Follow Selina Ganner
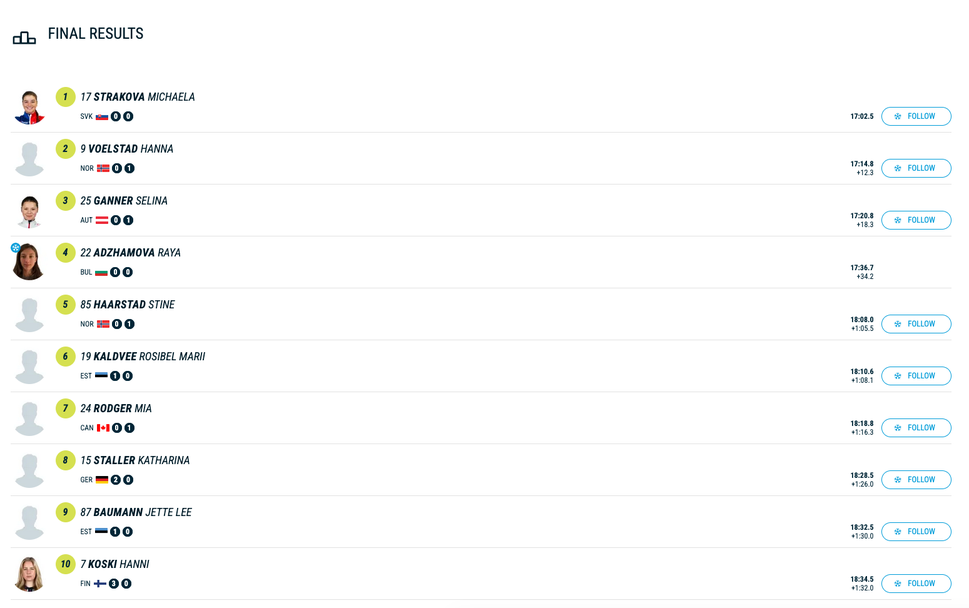This screenshot has height=608, width=969. (x=915, y=220)
